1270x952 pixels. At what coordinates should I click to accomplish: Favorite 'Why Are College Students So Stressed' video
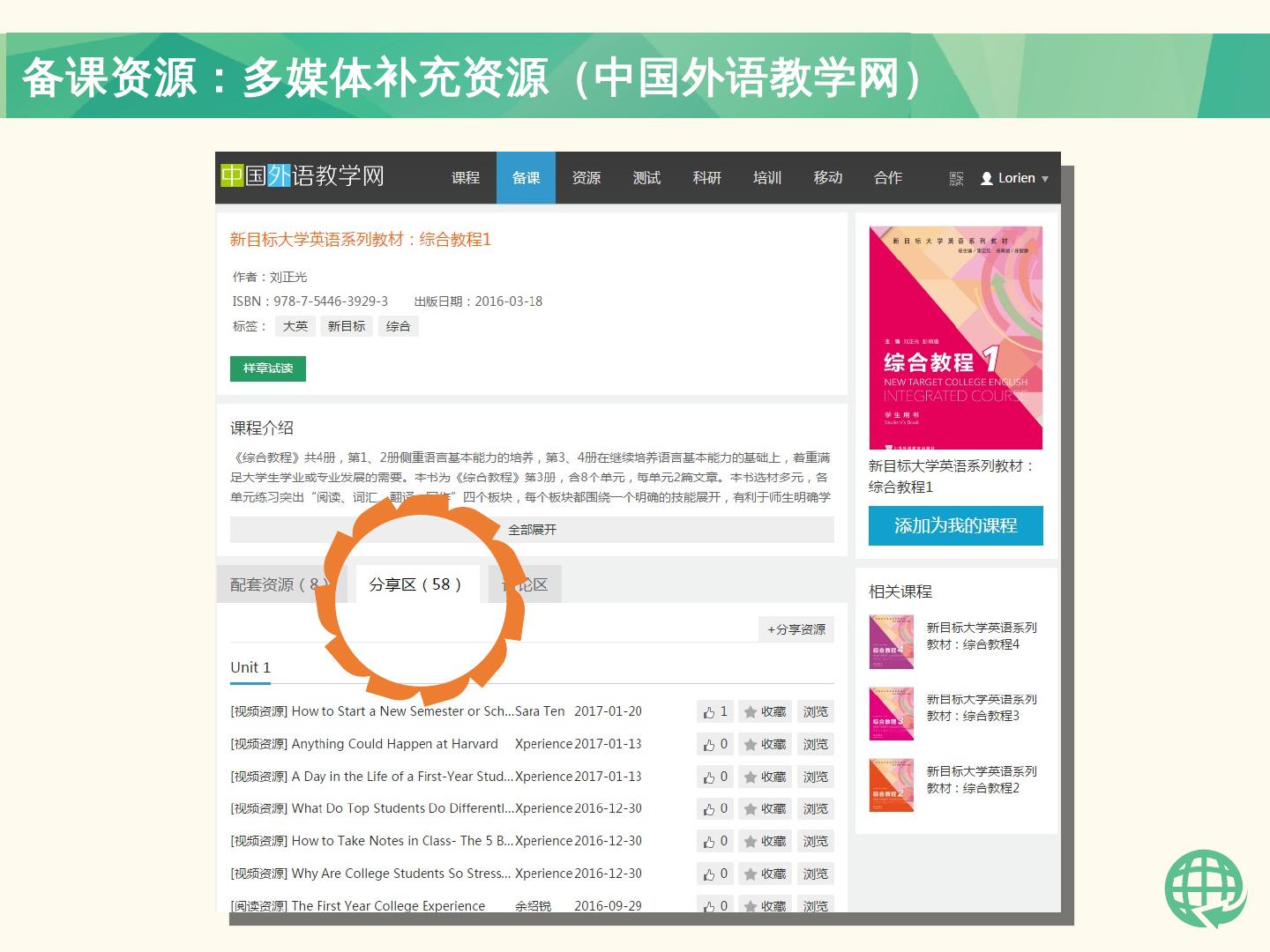[x=765, y=874]
